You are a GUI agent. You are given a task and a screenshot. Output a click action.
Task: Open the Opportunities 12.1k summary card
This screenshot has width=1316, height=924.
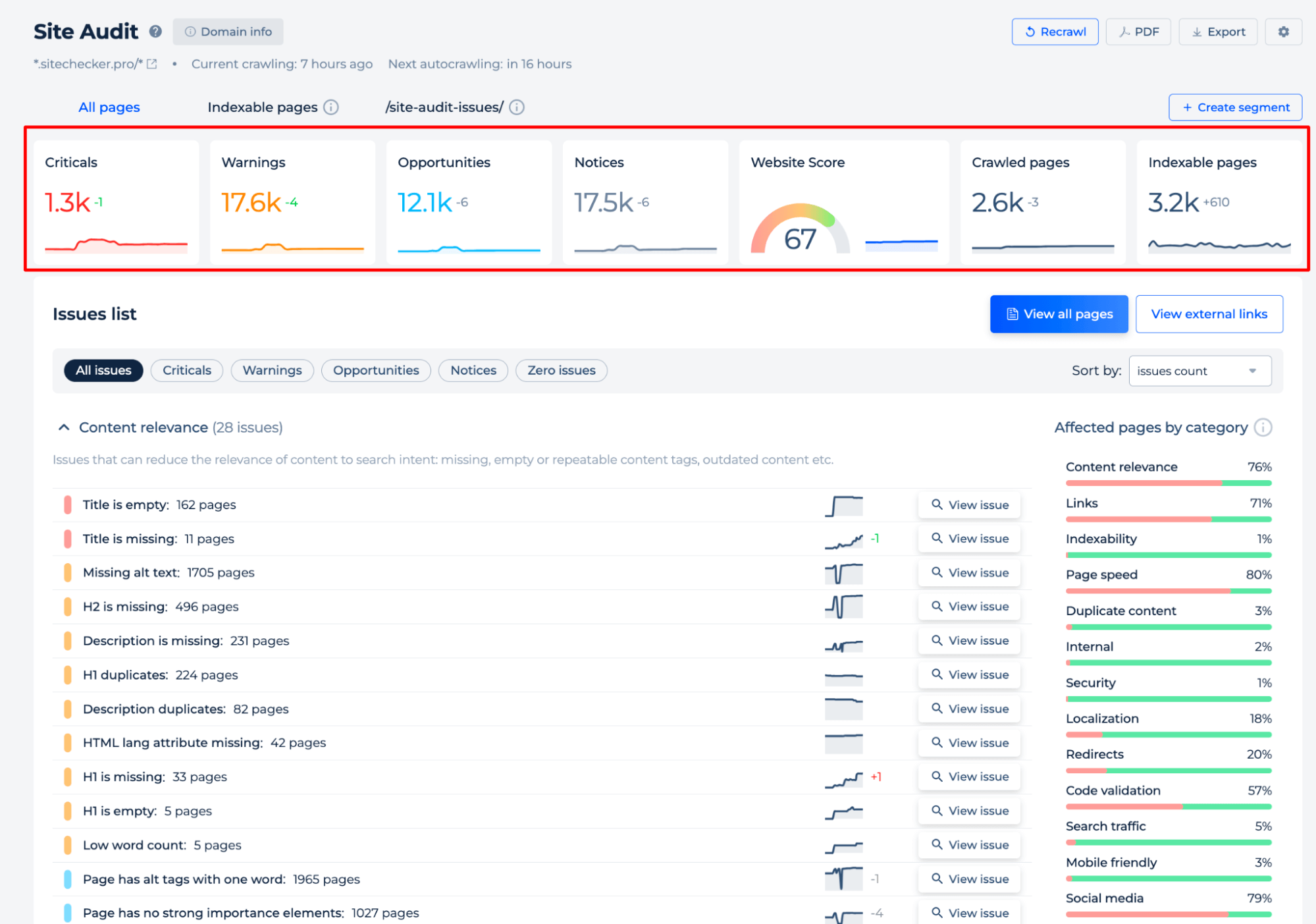point(469,203)
